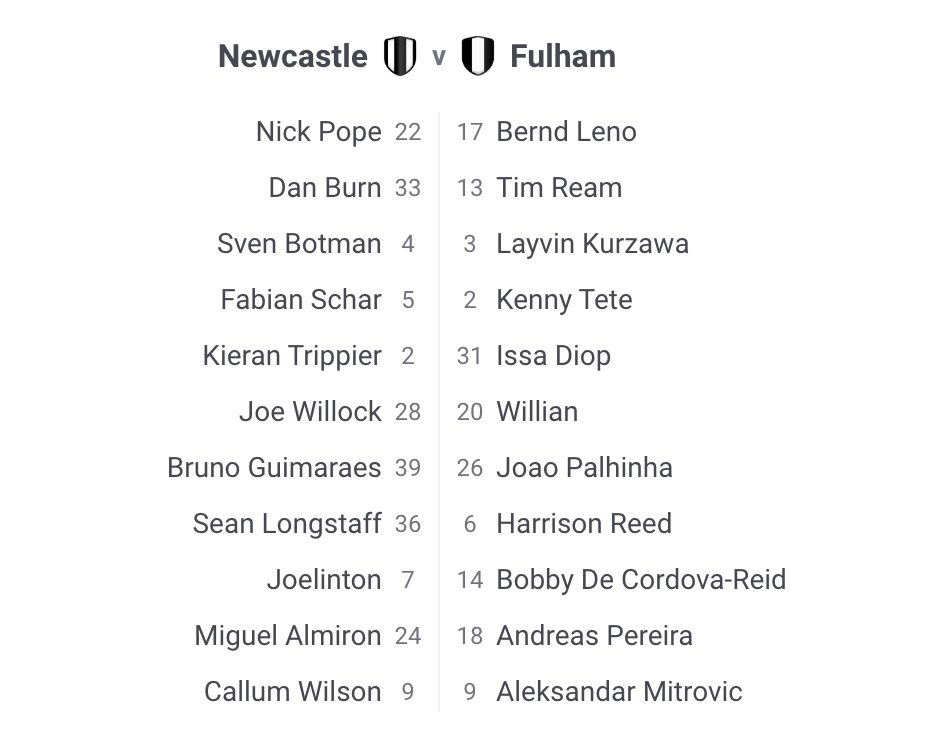Viewport: 926px width, 734px height.
Task: Select Bobby De Cordova-Reid entry
Action: [x=641, y=580]
